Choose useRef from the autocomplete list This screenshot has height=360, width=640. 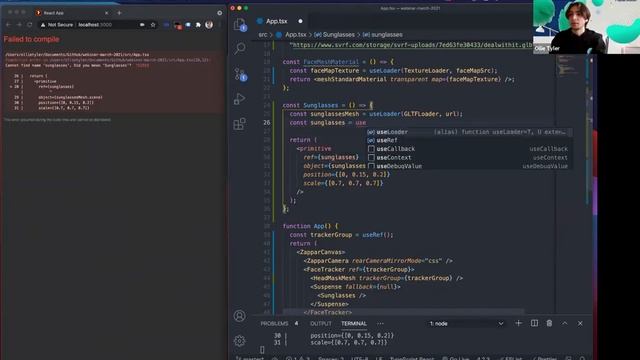[468, 140]
